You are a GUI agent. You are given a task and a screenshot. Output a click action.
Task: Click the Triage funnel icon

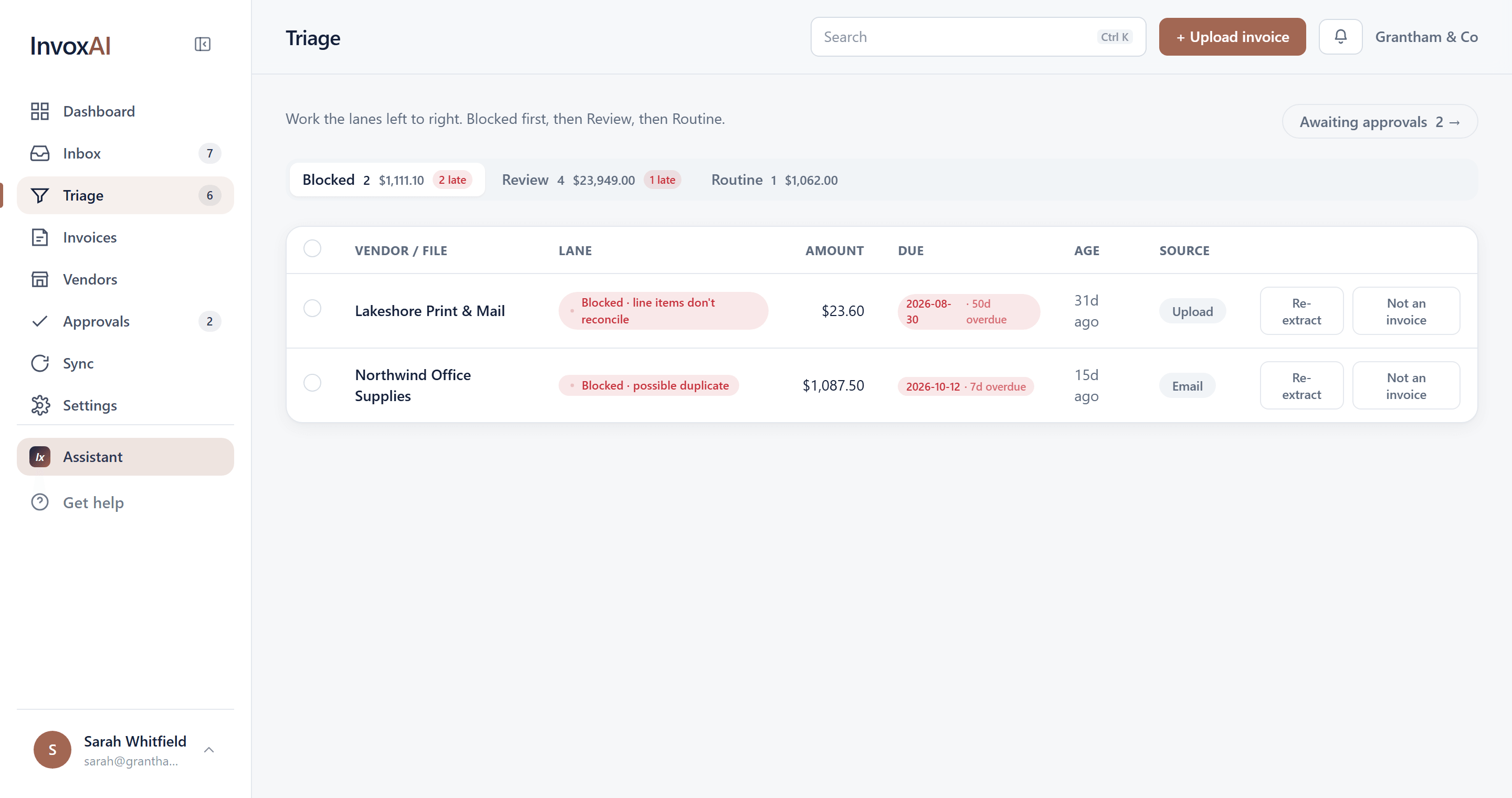40,195
